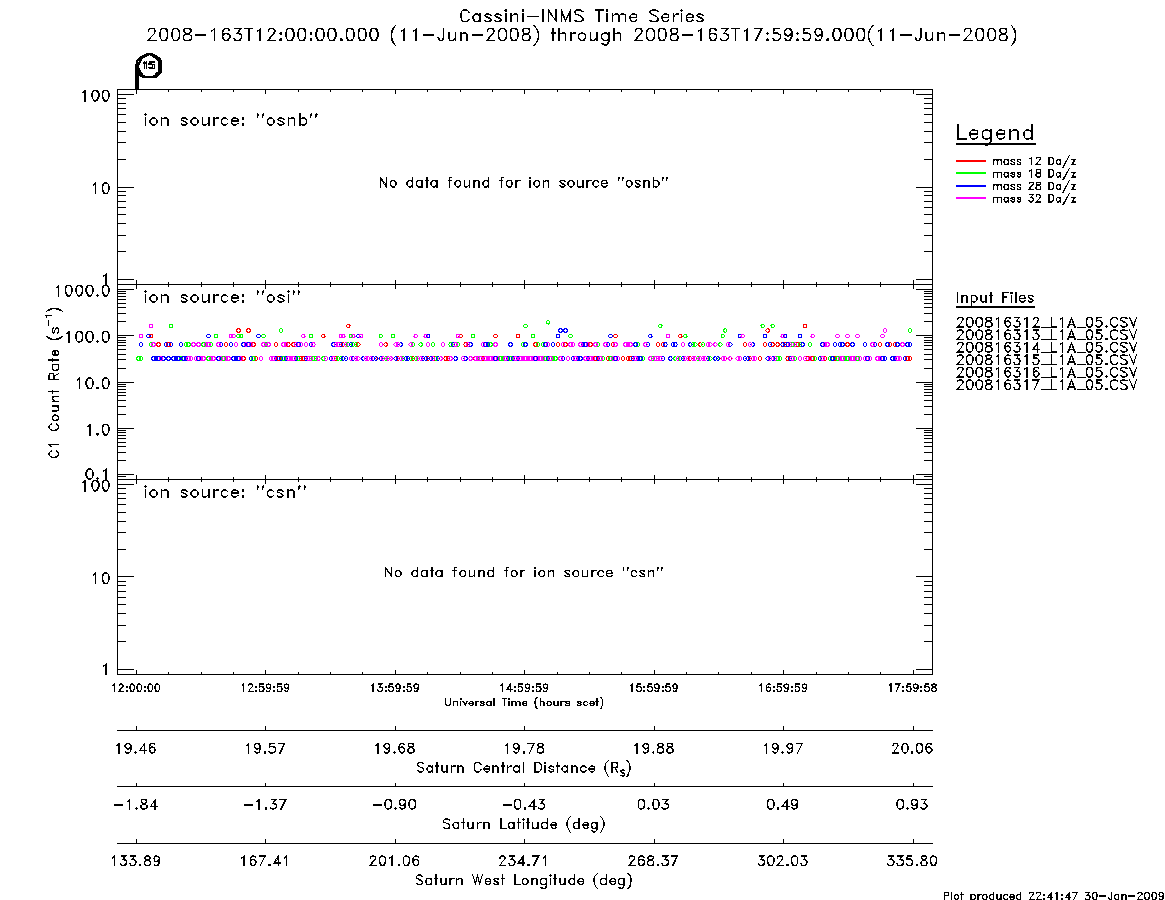
Task: Click the 'Universal Time (hours scet)' axis label
Action: tap(524, 702)
